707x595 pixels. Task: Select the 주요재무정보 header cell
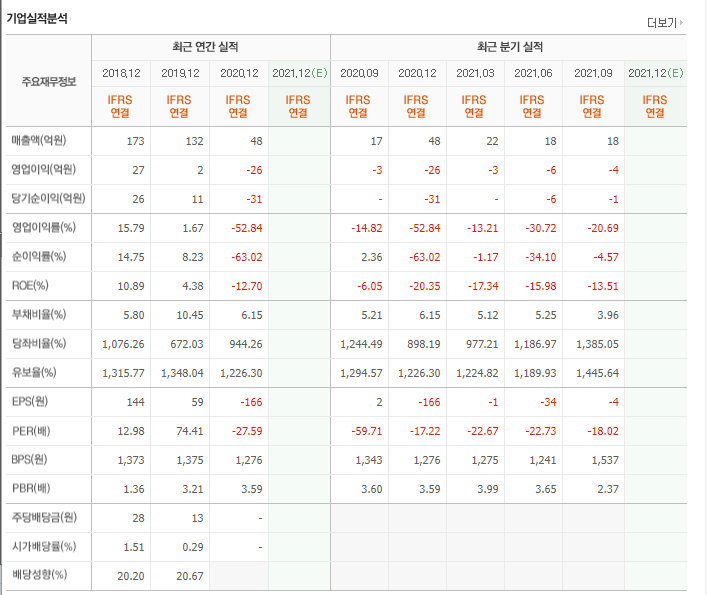pos(49,82)
